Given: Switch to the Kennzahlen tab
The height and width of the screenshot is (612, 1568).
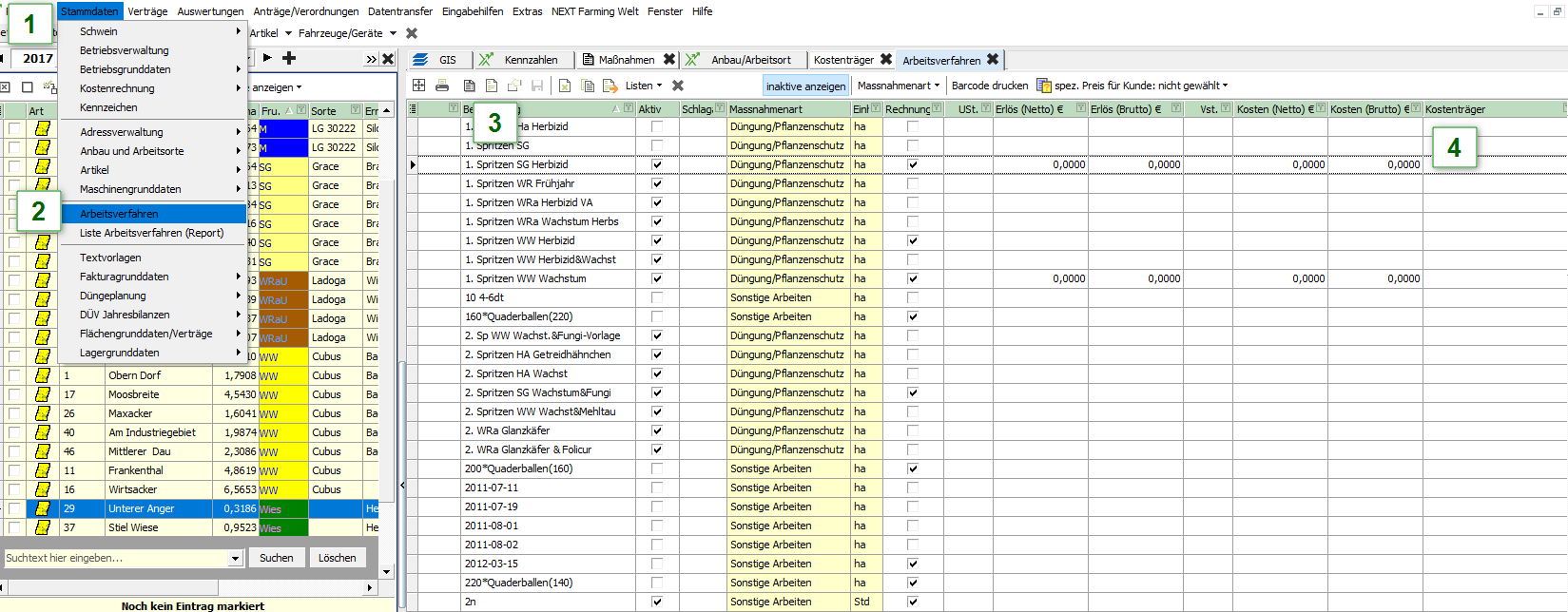Looking at the screenshot, I should tap(530, 60).
